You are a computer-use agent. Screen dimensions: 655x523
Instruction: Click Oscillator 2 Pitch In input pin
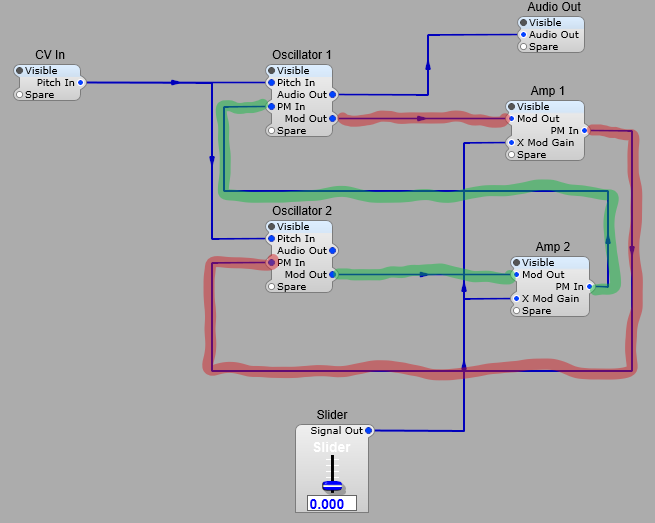(x=271, y=239)
